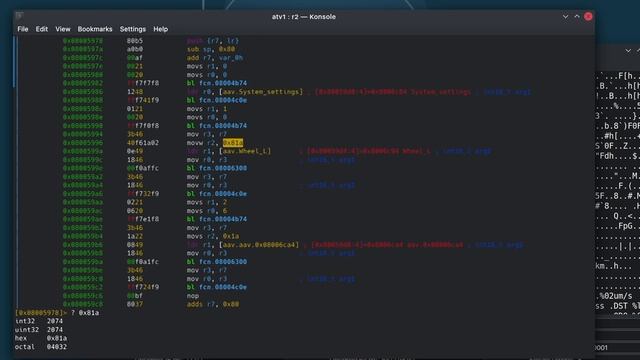The image size is (640, 360).
Task: Click the 'aav.aav.0x08006ca4' operand
Action: pyautogui.click(x=259, y=244)
